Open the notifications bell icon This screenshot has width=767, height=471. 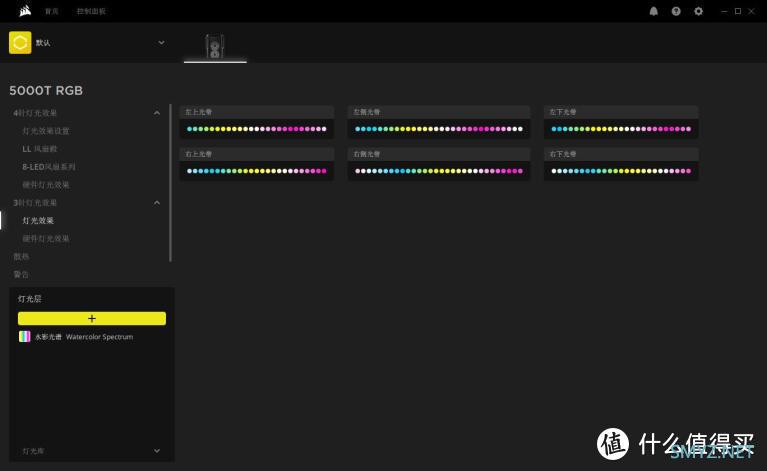pyautogui.click(x=654, y=11)
